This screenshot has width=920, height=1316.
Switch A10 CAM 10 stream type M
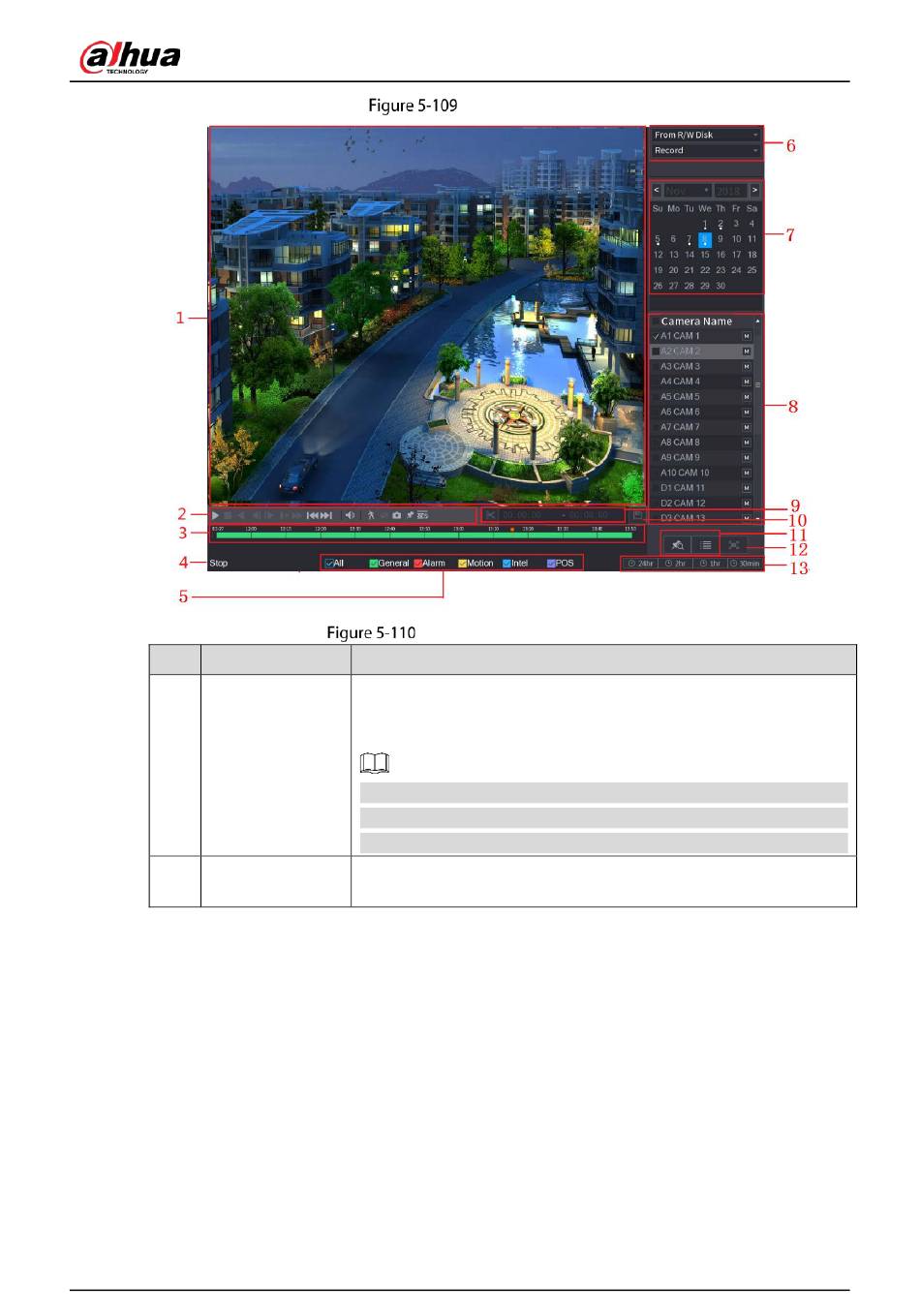[747, 473]
